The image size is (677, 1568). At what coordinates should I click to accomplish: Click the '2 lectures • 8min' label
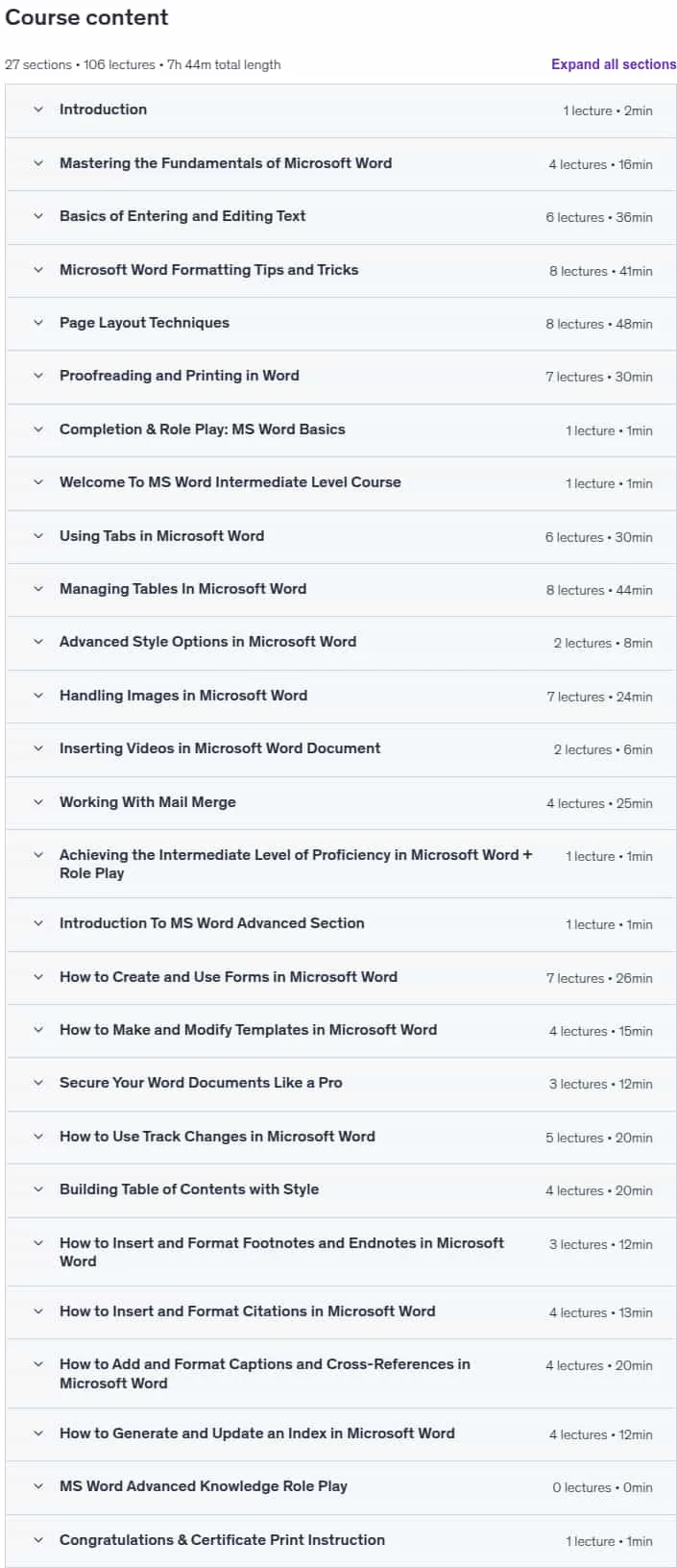click(x=603, y=643)
